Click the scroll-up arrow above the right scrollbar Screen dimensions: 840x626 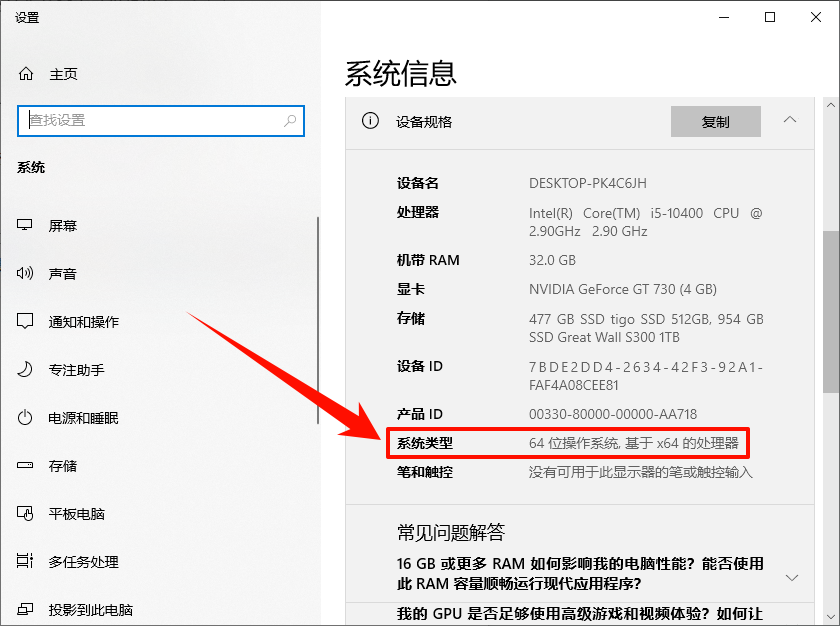pos(831,103)
